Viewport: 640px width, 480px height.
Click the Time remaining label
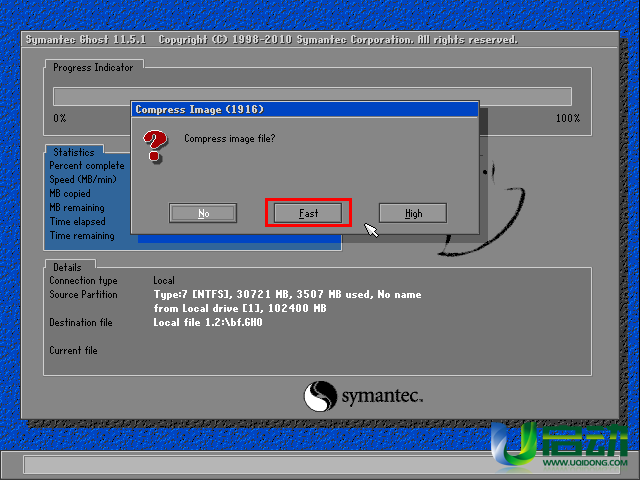pyautogui.click(x=82, y=236)
